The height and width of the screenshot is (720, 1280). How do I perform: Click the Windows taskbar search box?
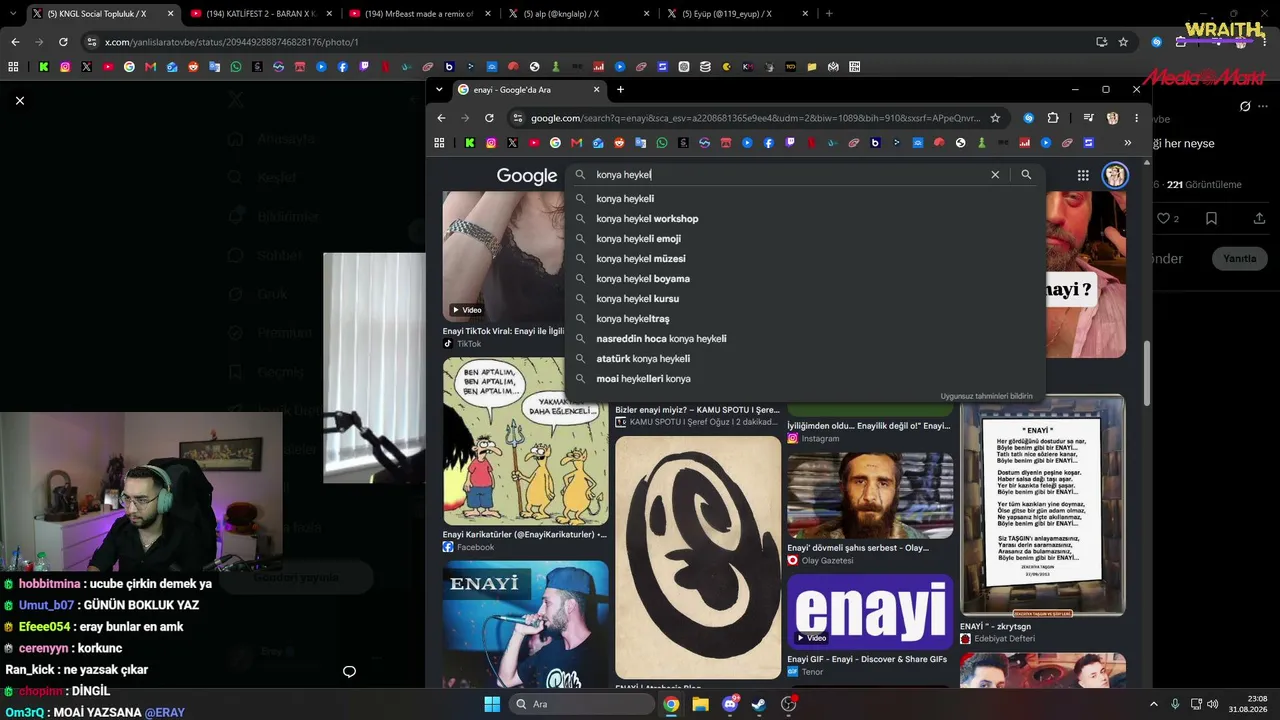click(581, 704)
